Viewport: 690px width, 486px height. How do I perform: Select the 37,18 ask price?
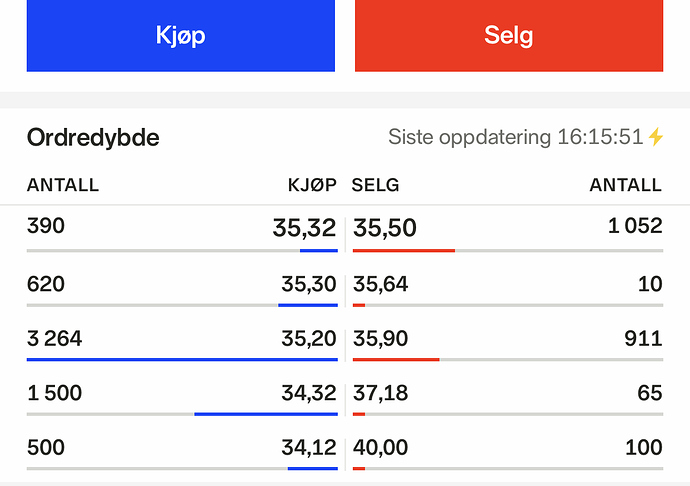(x=380, y=393)
